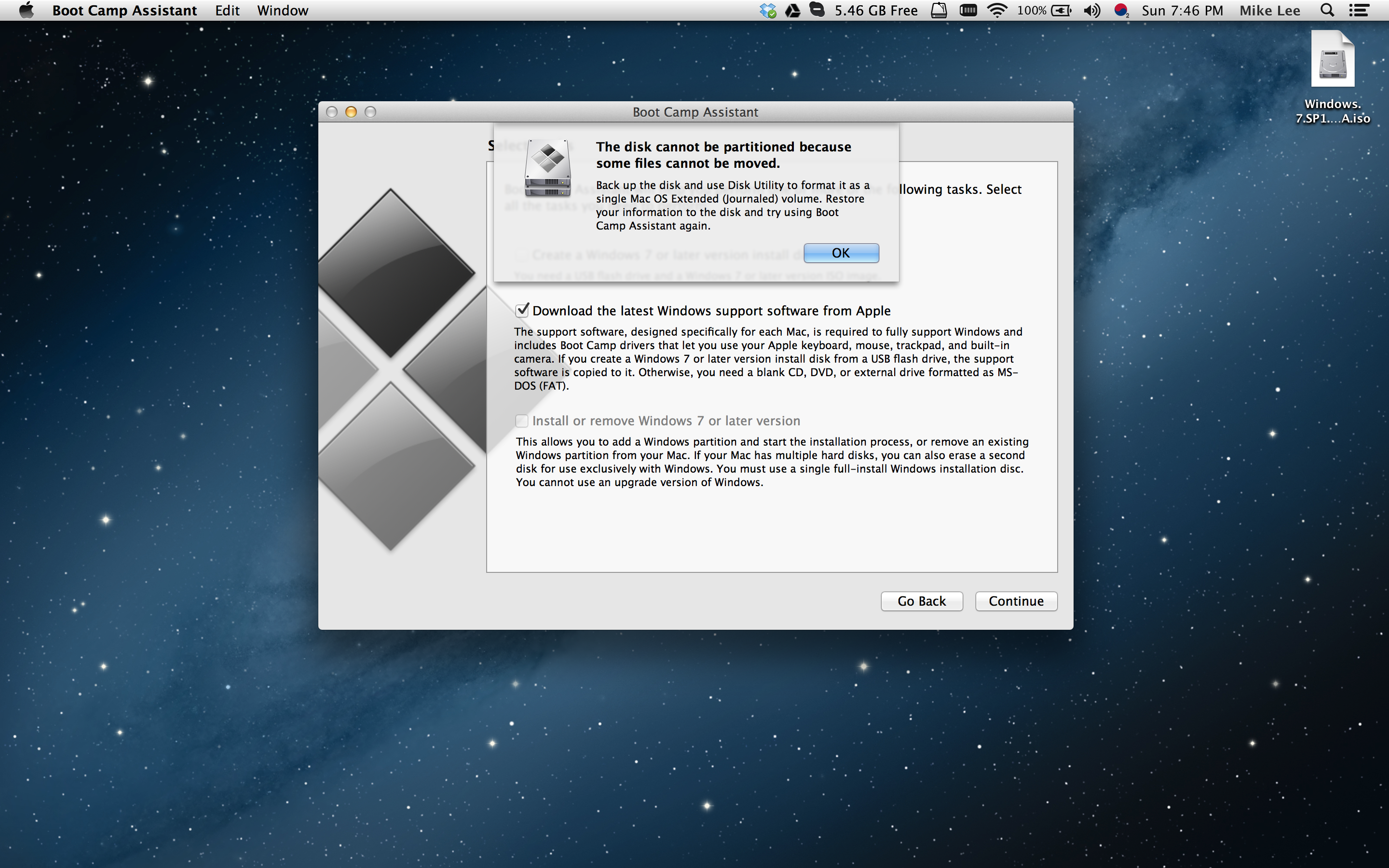This screenshot has width=1389, height=868.
Task: Open the Boot Camp Assistant menu
Action: pos(124,10)
